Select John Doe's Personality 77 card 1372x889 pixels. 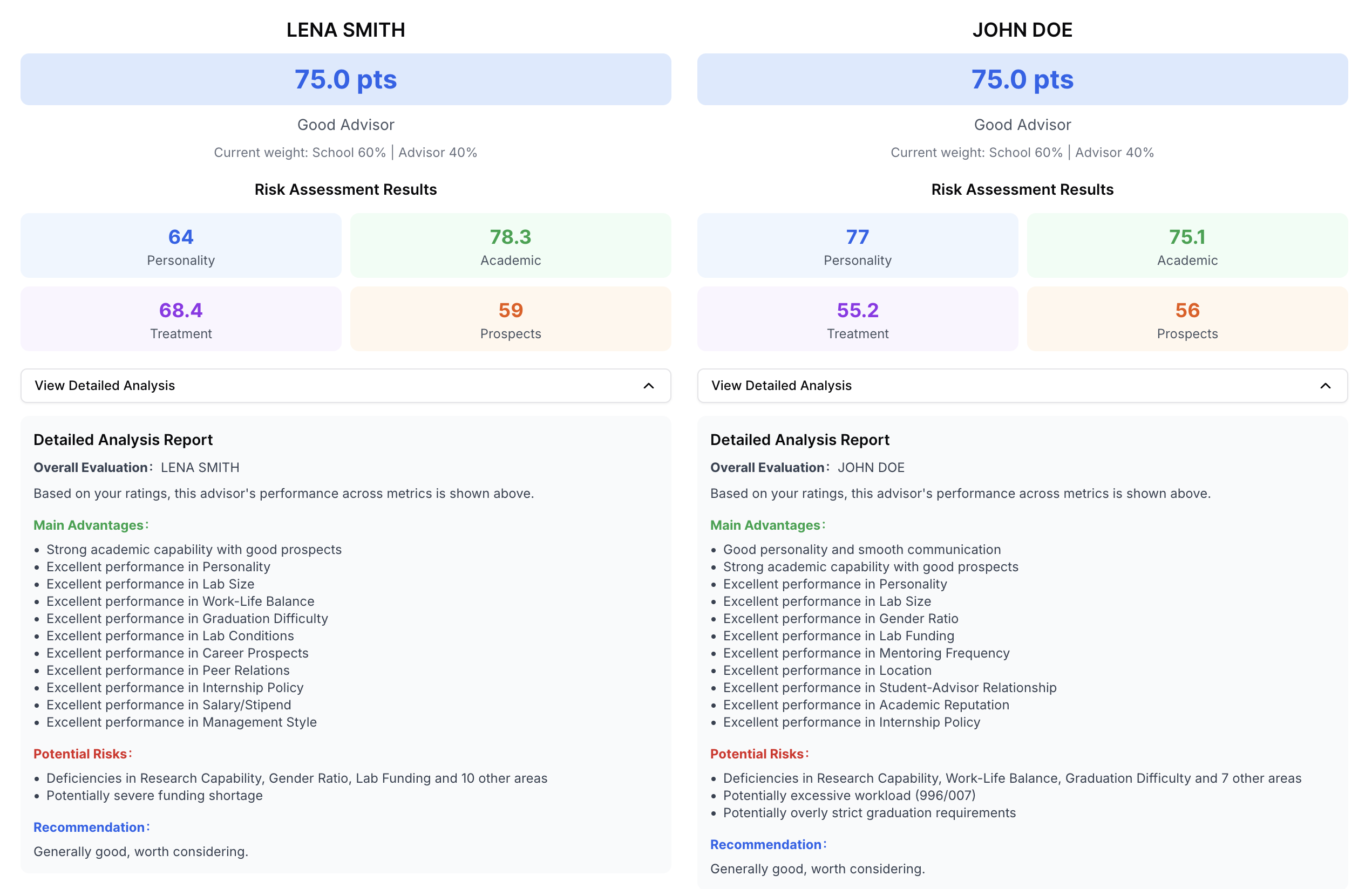point(858,245)
